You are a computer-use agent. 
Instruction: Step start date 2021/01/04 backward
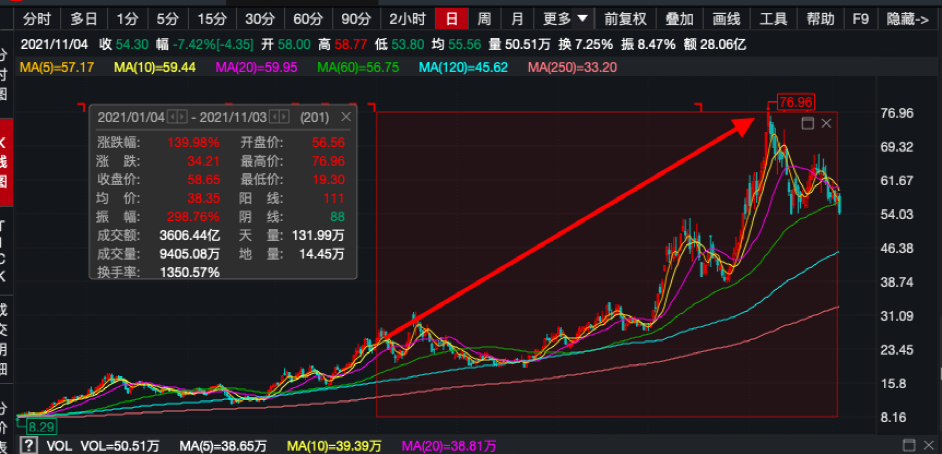(x=171, y=117)
